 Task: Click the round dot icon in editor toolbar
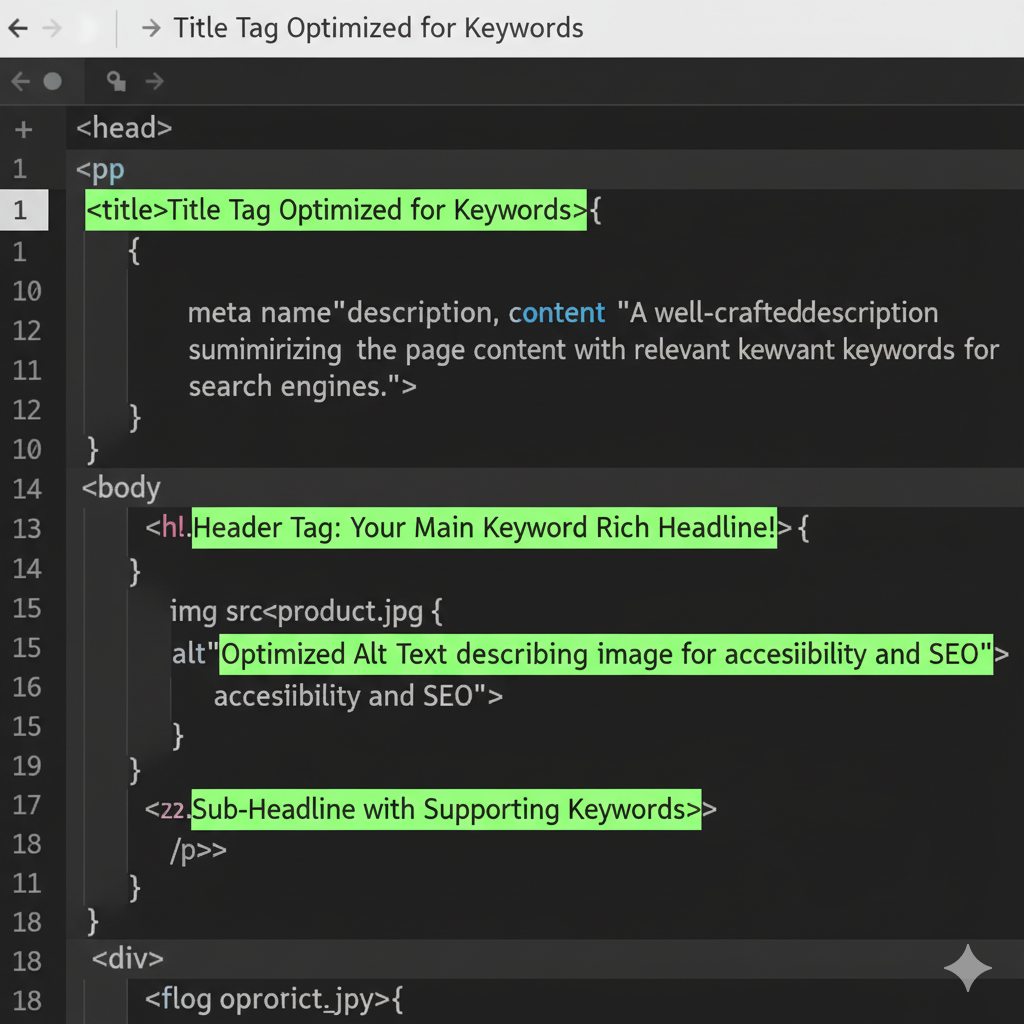52,81
